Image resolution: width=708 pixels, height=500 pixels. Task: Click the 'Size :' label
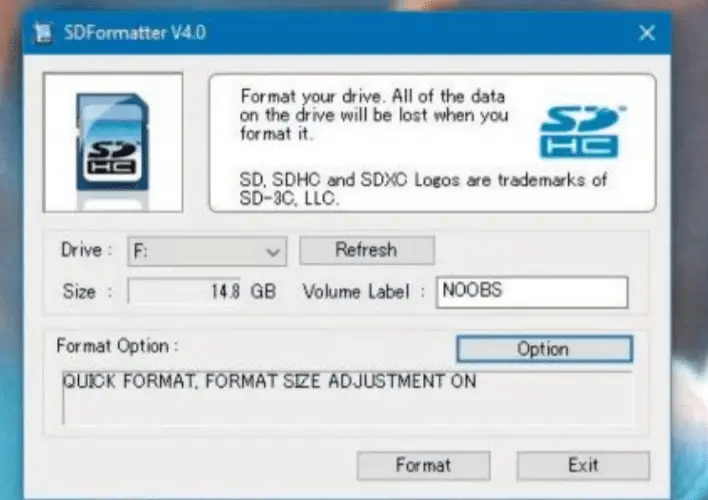(x=87, y=291)
